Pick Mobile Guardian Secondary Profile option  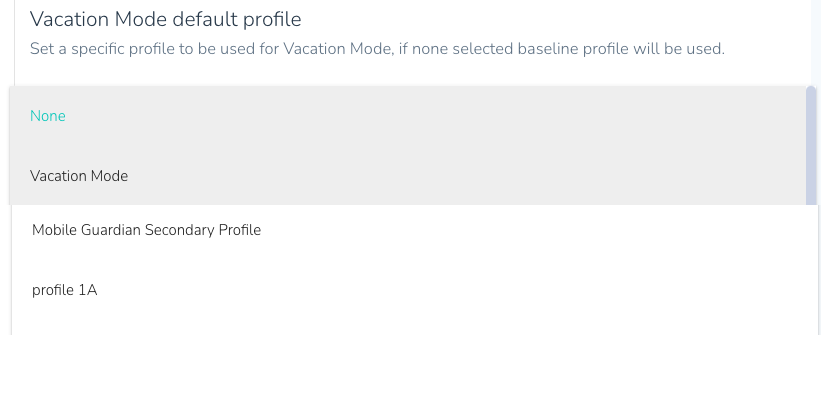(x=146, y=230)
